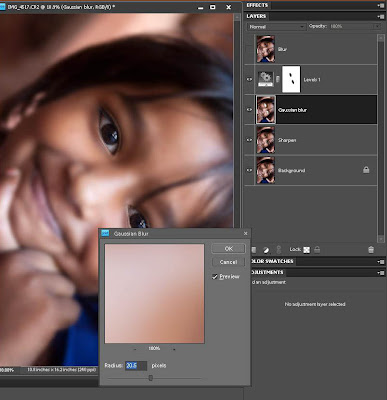The image size is (387, 400).
Task: Switch to the Effects panel tab
Action: [257, 5]
